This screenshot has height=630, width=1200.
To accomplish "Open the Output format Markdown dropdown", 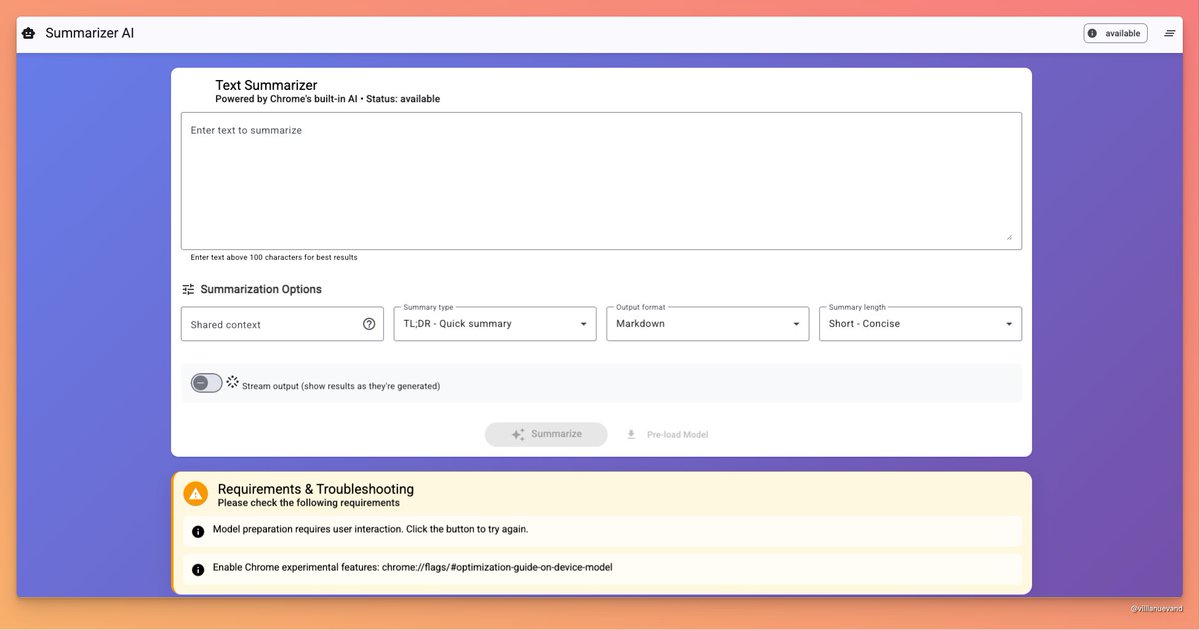I will tap(708, 324).
